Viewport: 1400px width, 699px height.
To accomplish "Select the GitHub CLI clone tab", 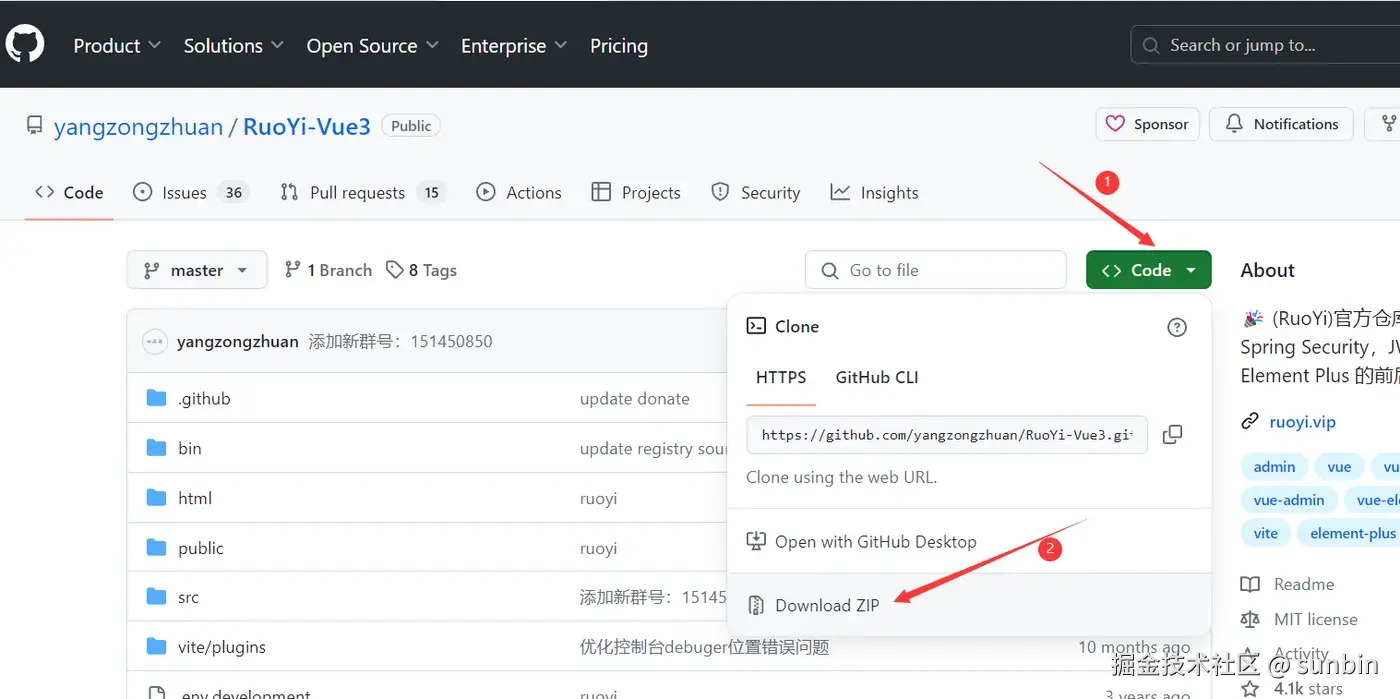I will coord(877,378).
